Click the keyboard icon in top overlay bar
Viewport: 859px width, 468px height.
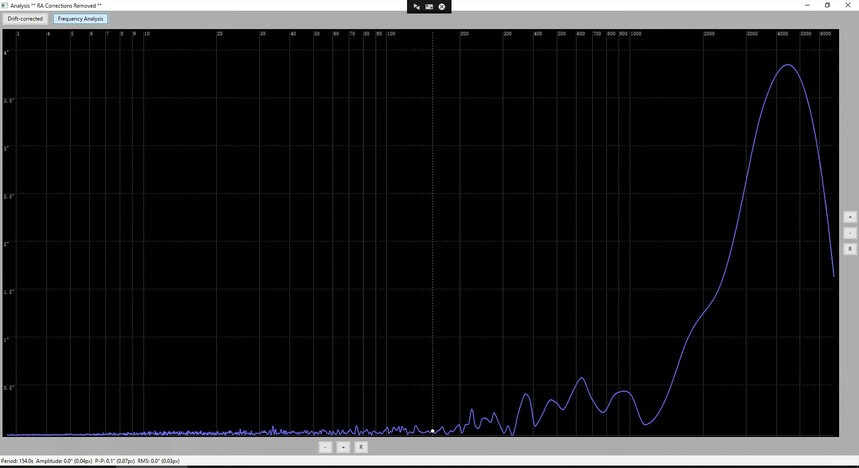[429, 7]
